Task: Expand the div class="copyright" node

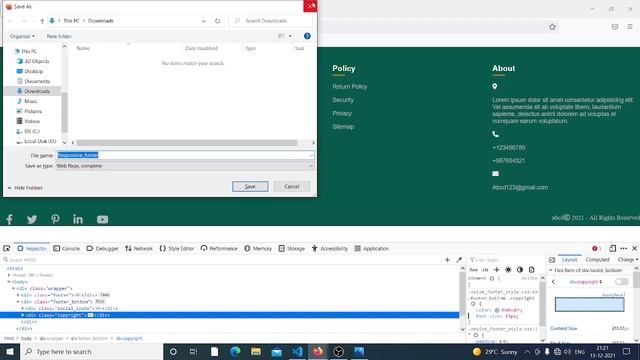Action: tap(22, 315)
